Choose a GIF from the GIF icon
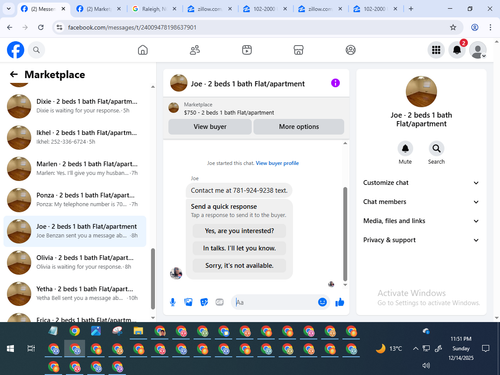500x375 pixels. (x=219, y=302)
